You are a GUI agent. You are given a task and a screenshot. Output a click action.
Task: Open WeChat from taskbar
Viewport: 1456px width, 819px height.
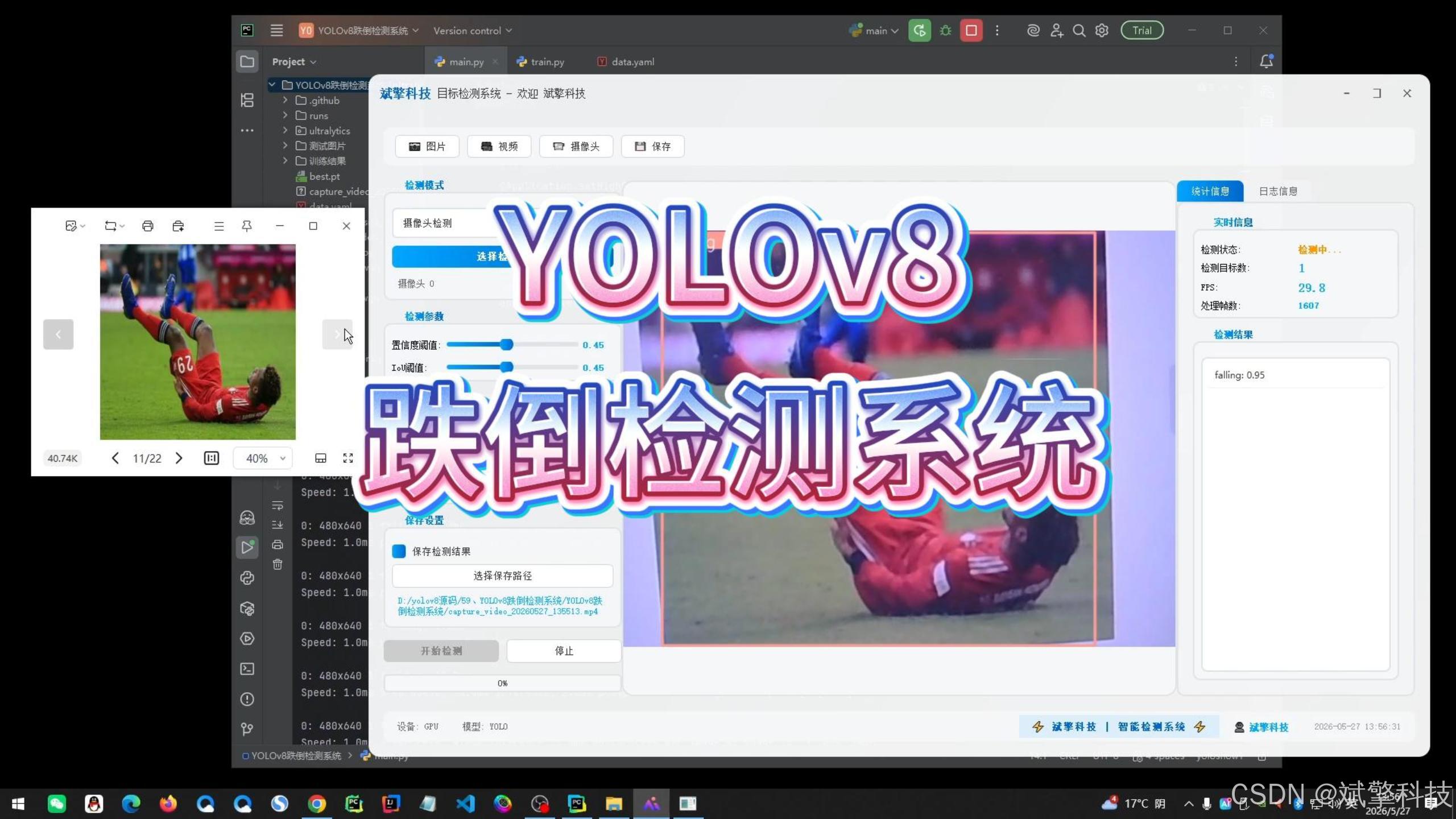pos(56,804)
